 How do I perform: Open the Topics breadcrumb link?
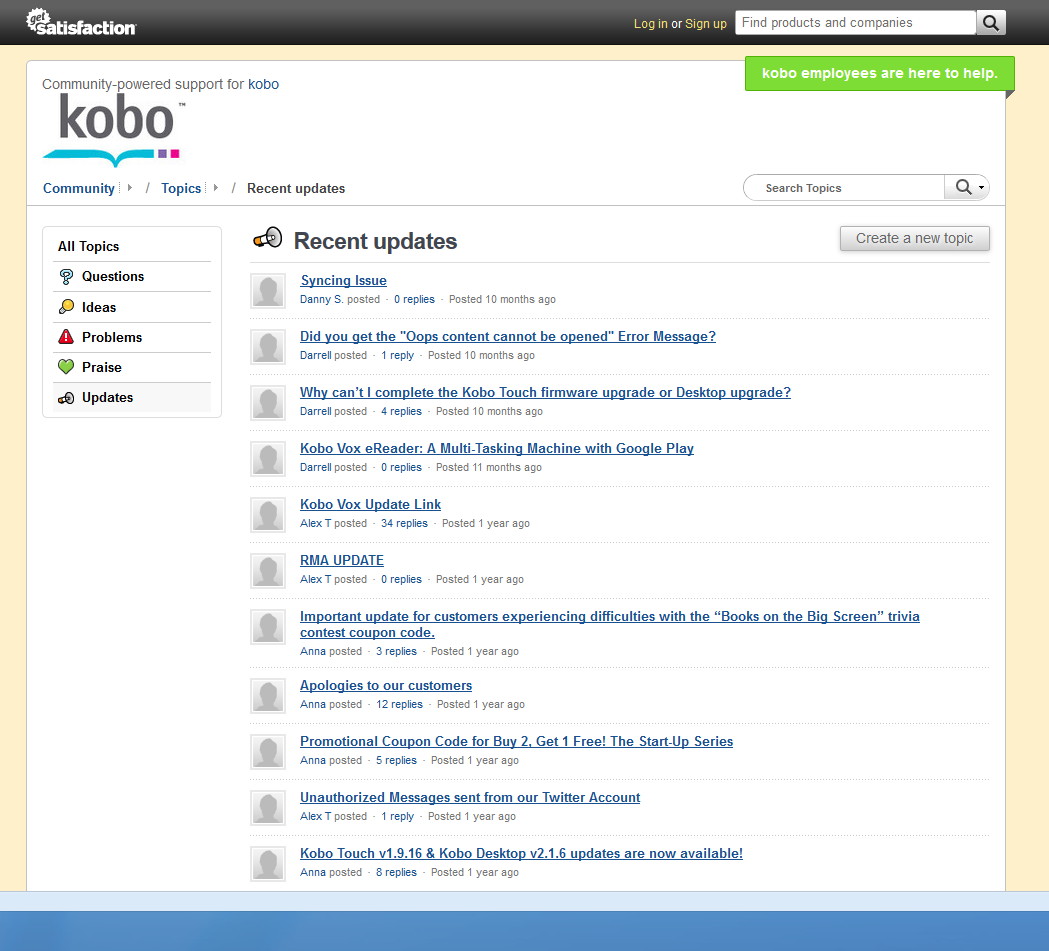point(181,189)
